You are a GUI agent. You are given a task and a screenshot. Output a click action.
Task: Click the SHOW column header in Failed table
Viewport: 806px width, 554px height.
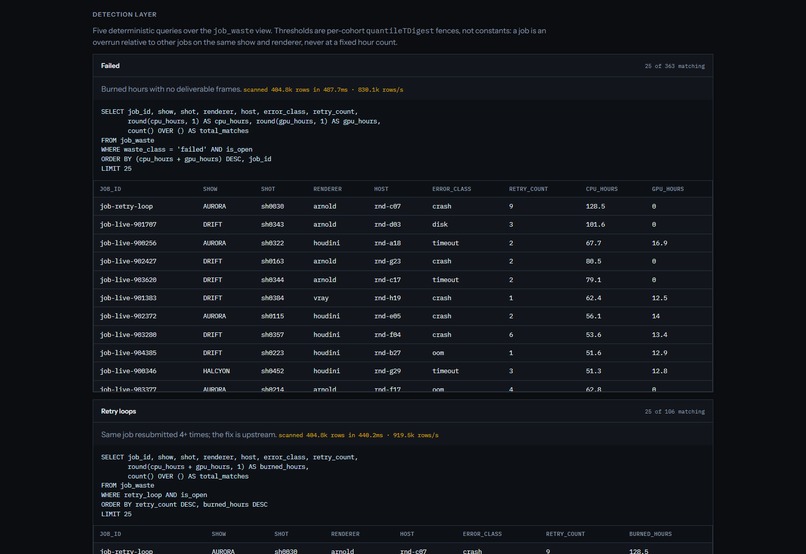click(x=210, y=189)
